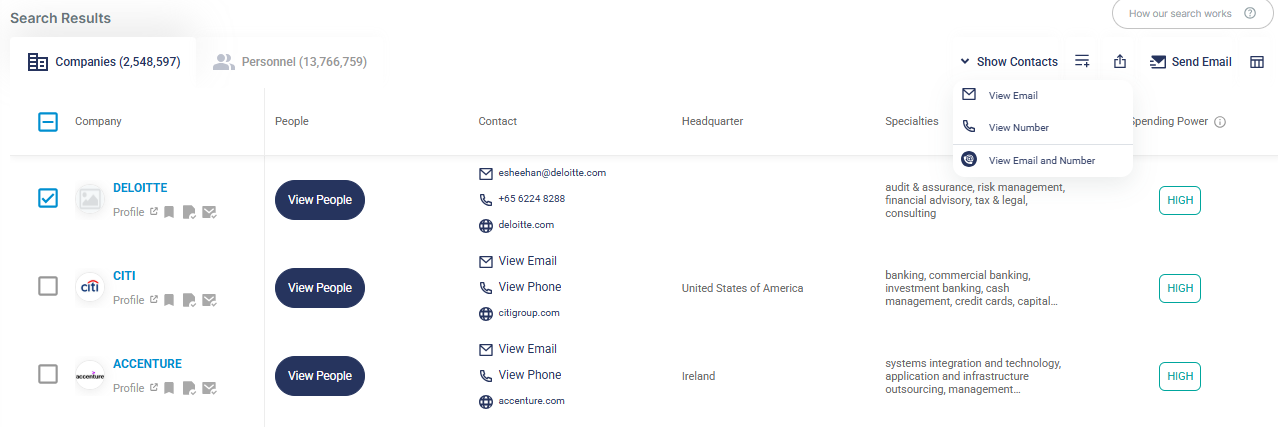Open the accenture.com website link
Viewport: 1278px width, 427px height.
(531, 401)
